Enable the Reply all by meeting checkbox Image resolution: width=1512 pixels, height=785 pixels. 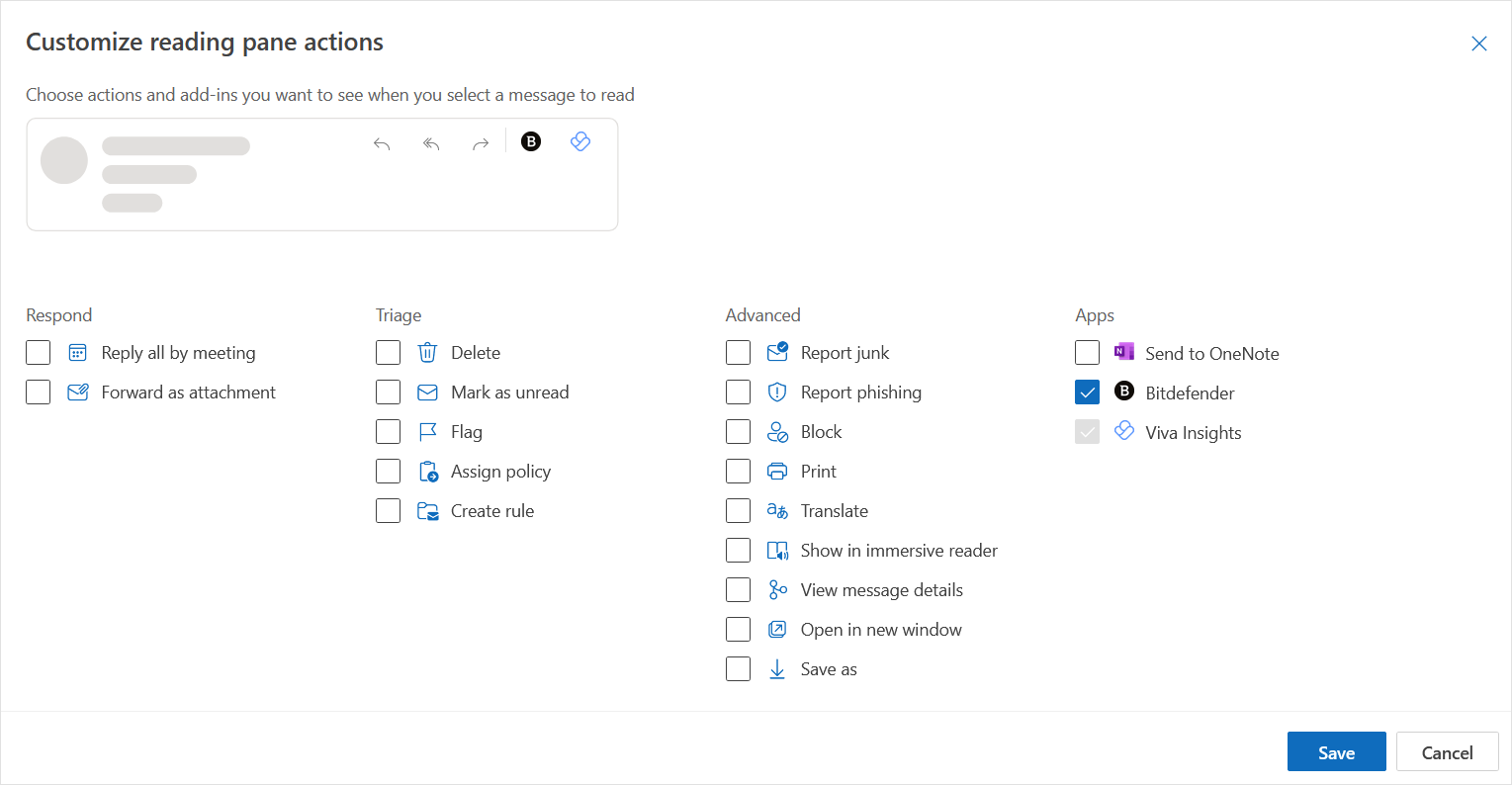pyautogui.click(x=38, y=352)
